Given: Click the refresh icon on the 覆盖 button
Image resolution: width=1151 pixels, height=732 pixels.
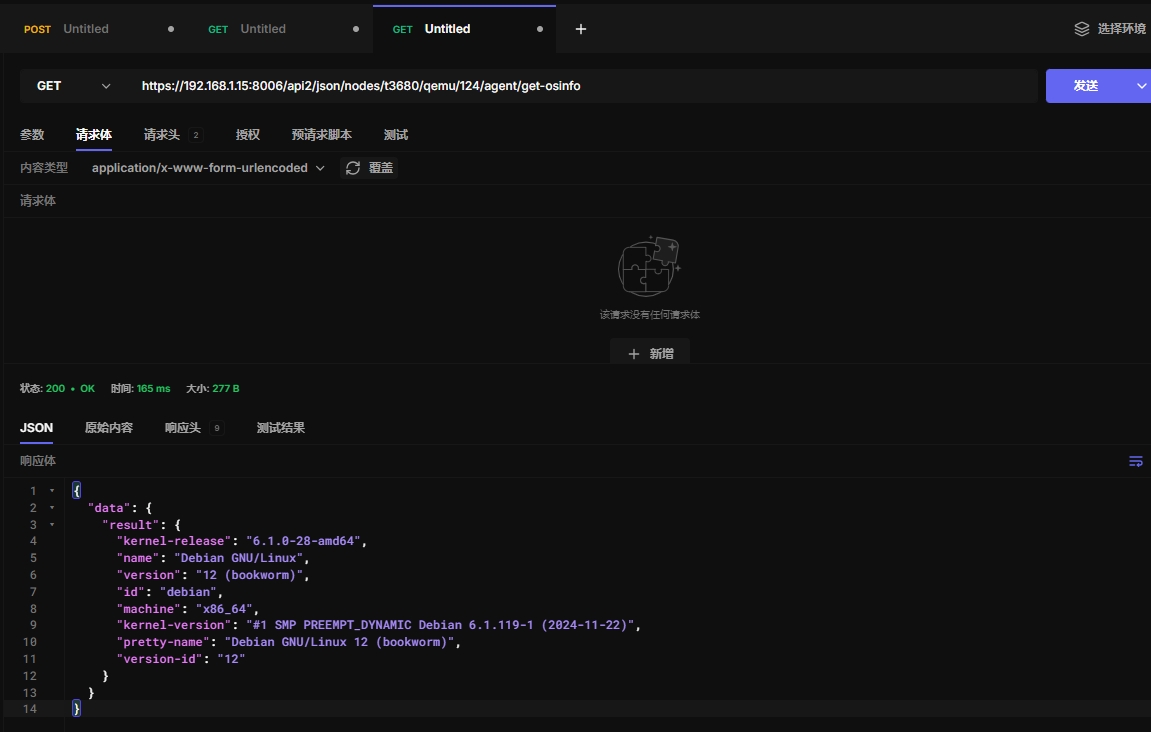Looking at the screenshot, I should pyautogui.click(x=353, y=168).
